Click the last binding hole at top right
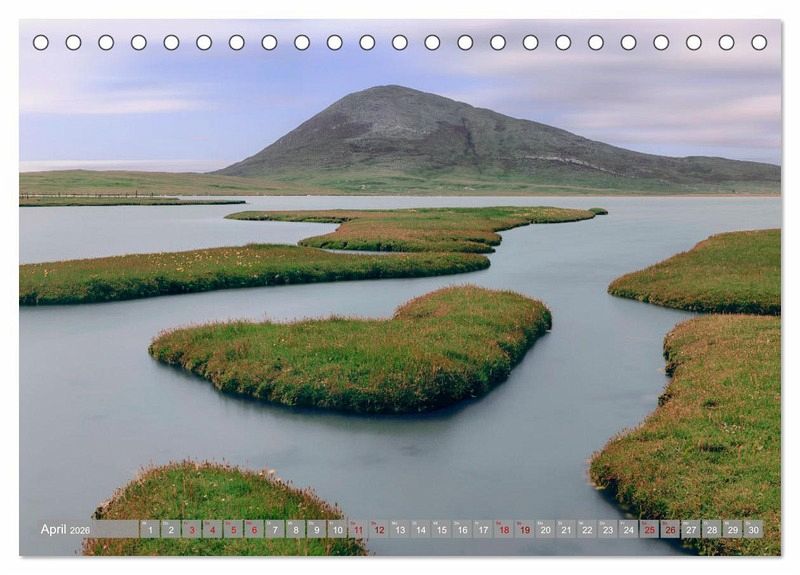The image size is (800, 575). point(759,42)
